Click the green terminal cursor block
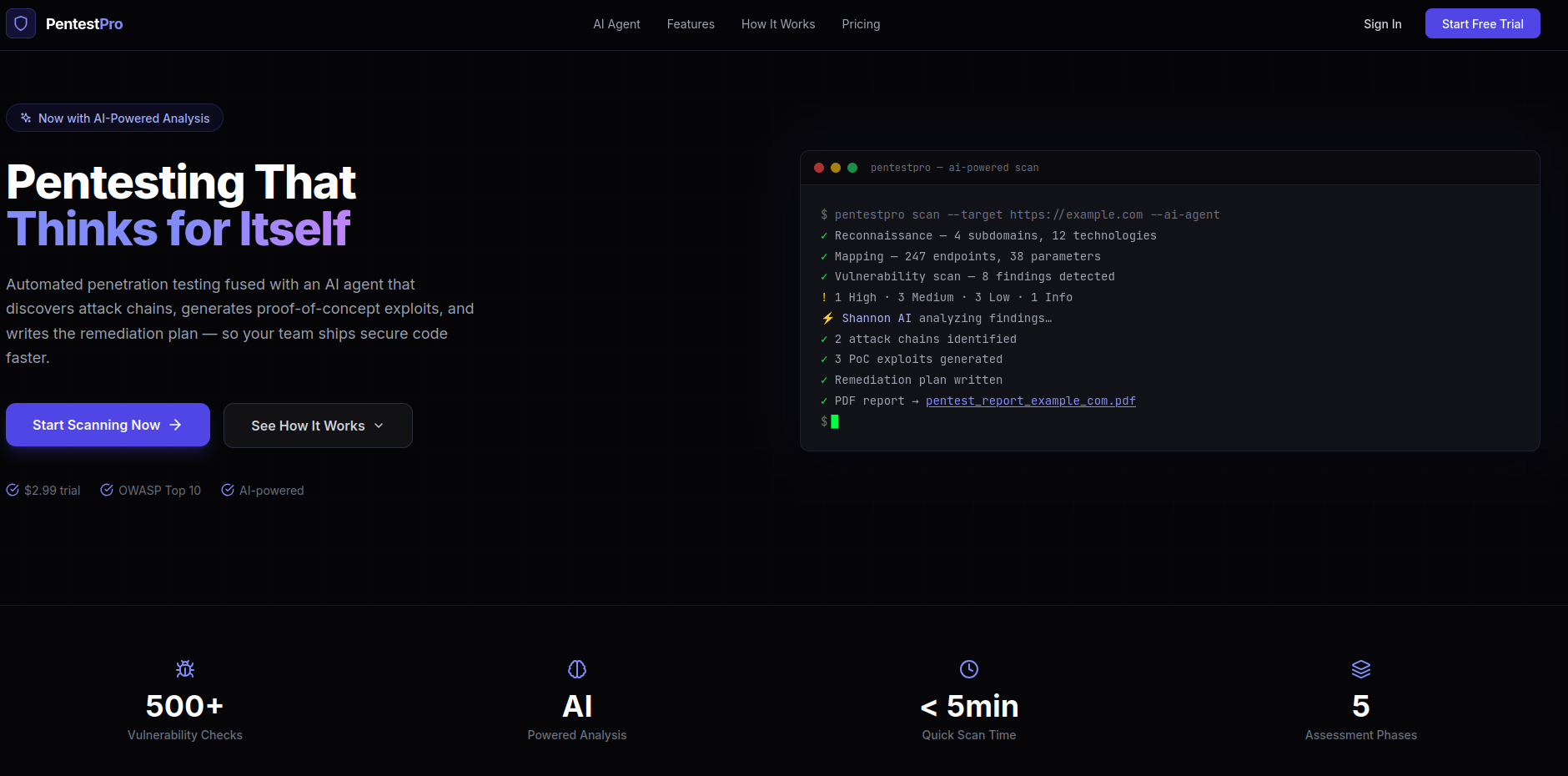1568x776 pixels. [835, 422]
